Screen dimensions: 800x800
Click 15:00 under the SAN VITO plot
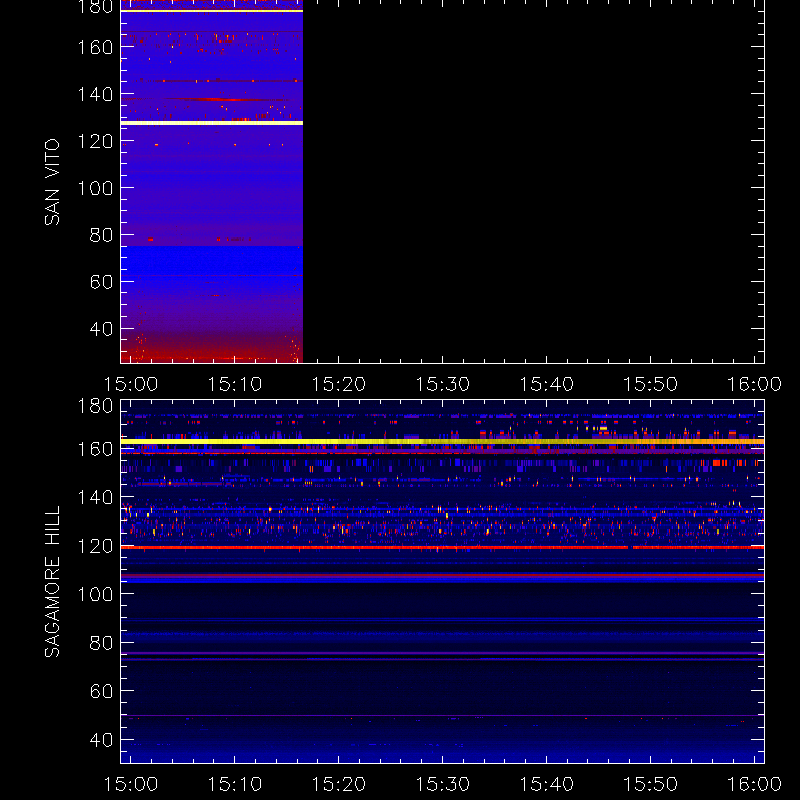(131, 384)
